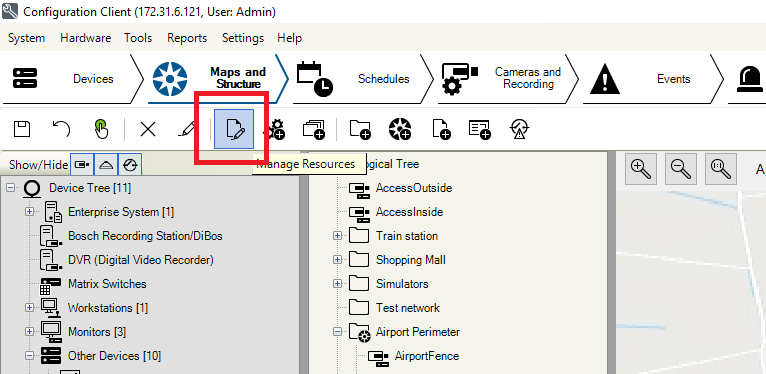Select the Test network folder
This screenshot has height=374, width=766.
(407, 308)
